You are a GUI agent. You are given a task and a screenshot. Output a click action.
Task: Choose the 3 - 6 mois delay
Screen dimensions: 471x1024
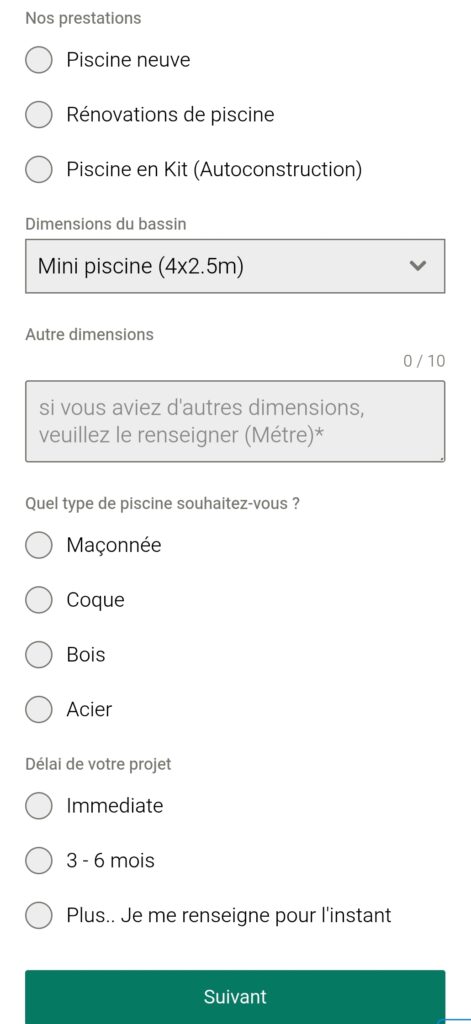(39, 860)
